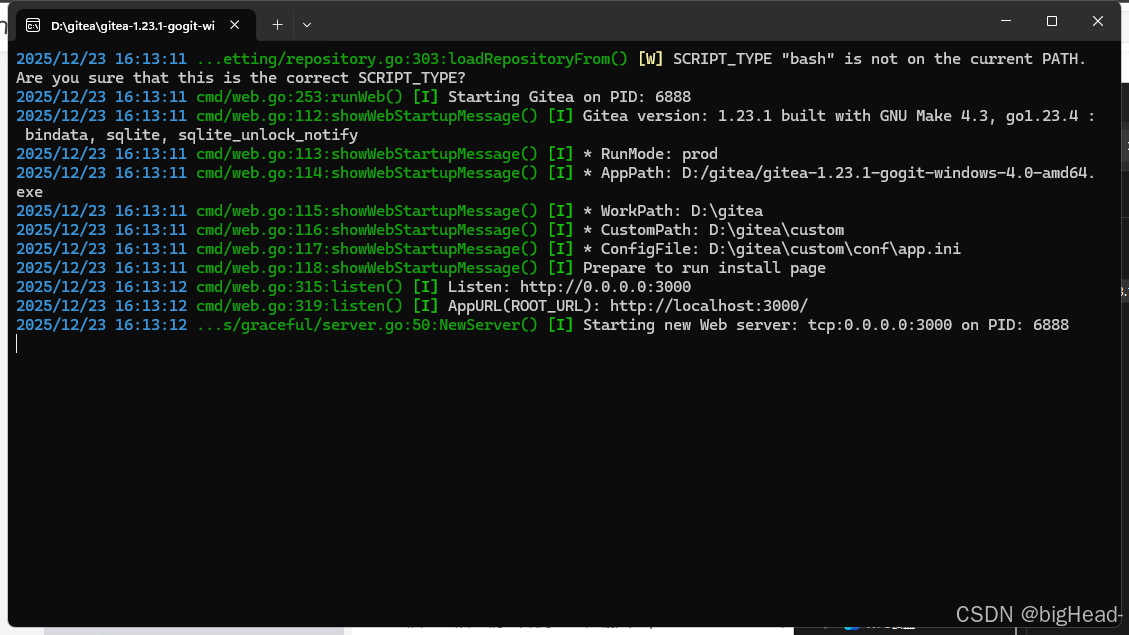Maximize the terminal window
Image resolution: width=1129 pixels, height=635 pixels.
(1052, 22)
